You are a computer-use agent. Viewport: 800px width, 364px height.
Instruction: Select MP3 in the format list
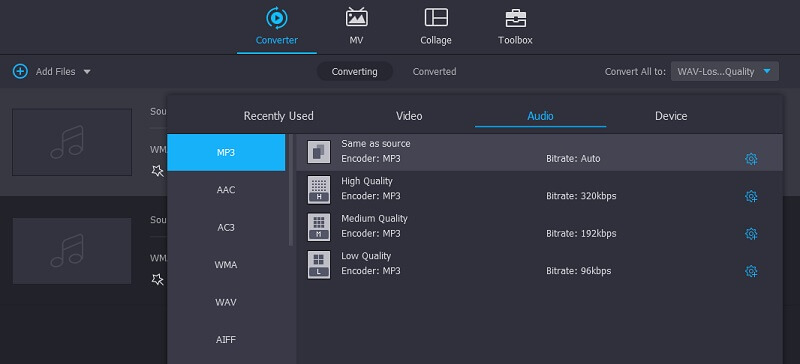(226, 152)
